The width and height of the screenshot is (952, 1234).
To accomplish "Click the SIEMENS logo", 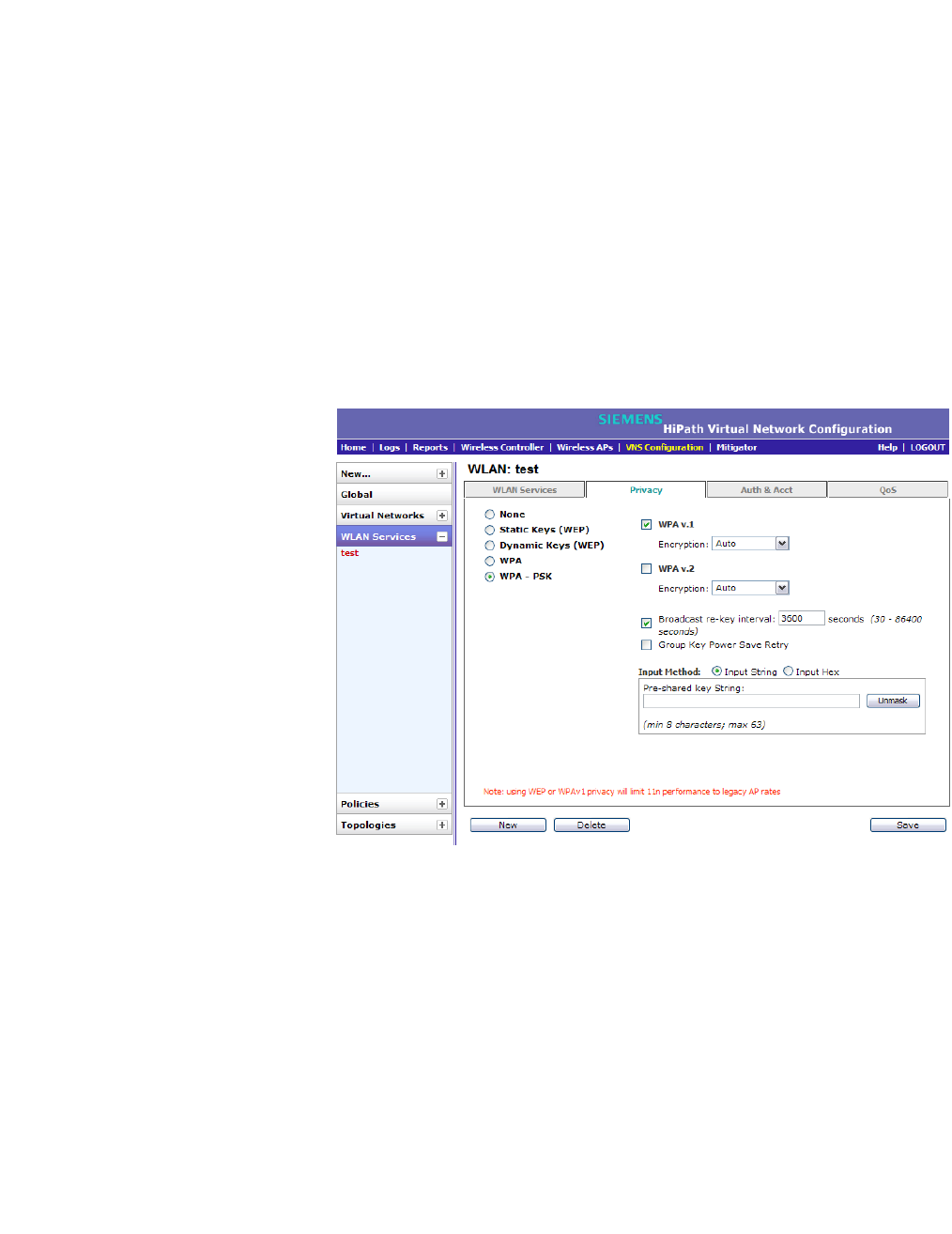I will [x=630, y=420].
